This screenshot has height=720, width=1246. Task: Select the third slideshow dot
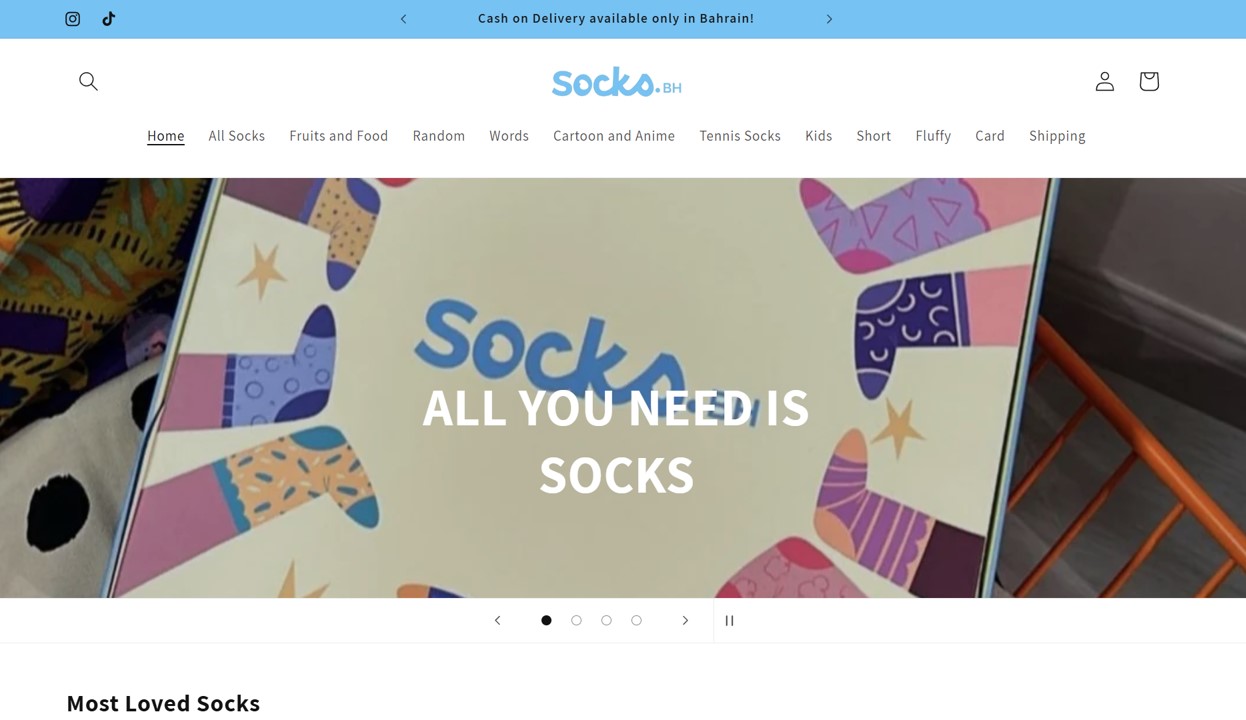pos(606,620)
